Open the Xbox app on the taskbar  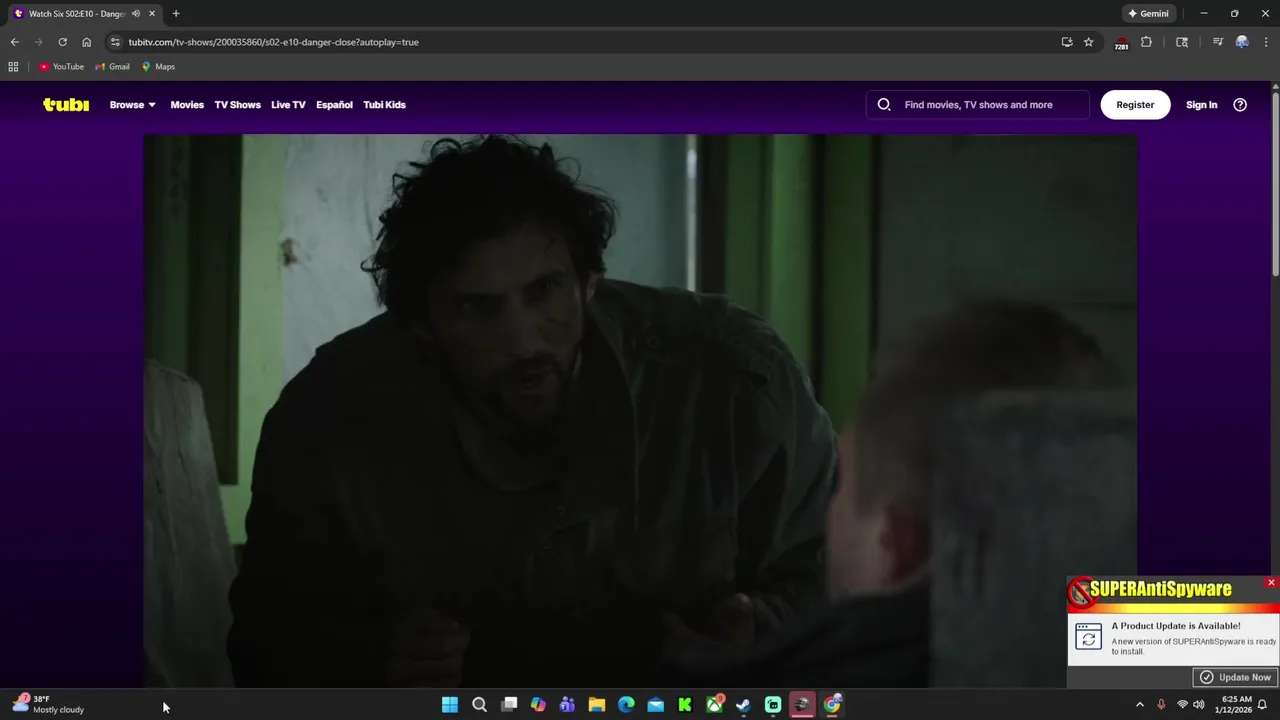click(715, 705)
